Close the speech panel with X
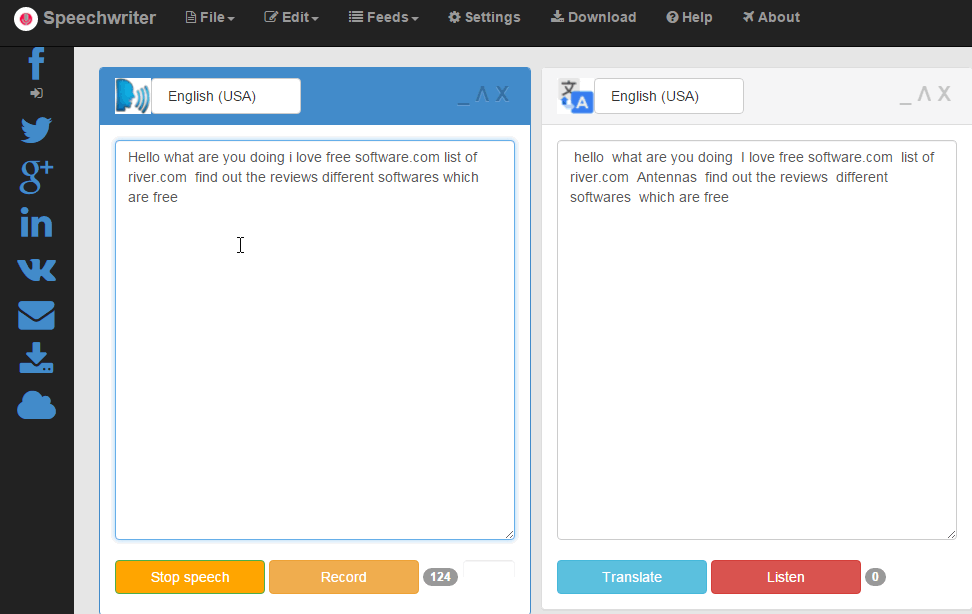The width and height of the screenshot is (972, 614). coord(502,94)
